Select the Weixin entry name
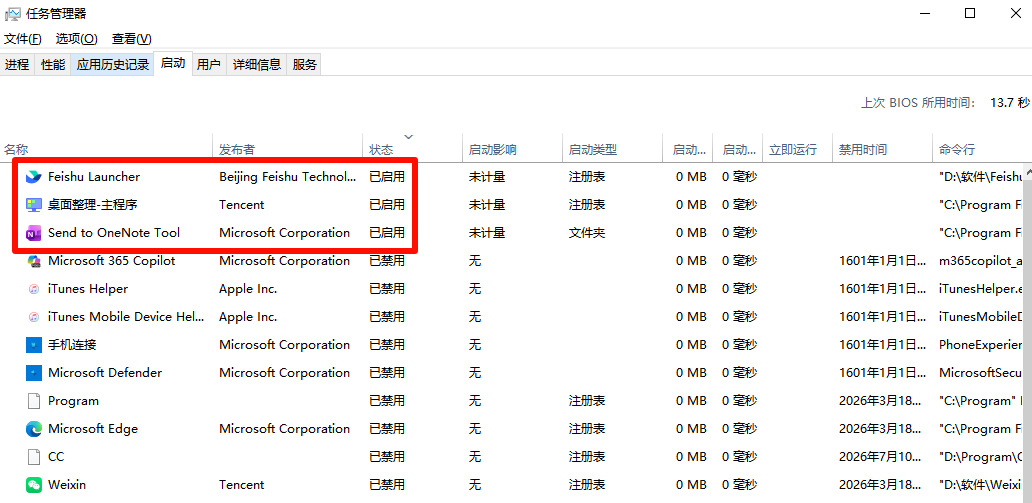Screen dimensions: 1032x503 67,485
